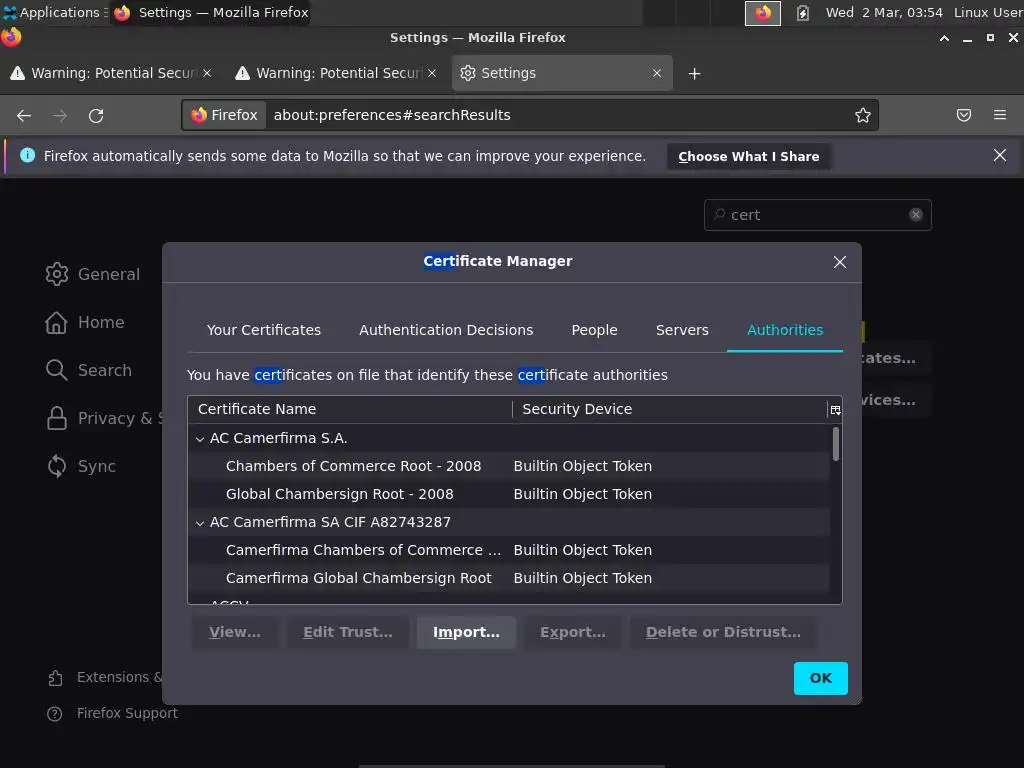Dismiss the data sharing notification bar
The height and width of the screenshot is (768, 1024).
tap(999, 155)
